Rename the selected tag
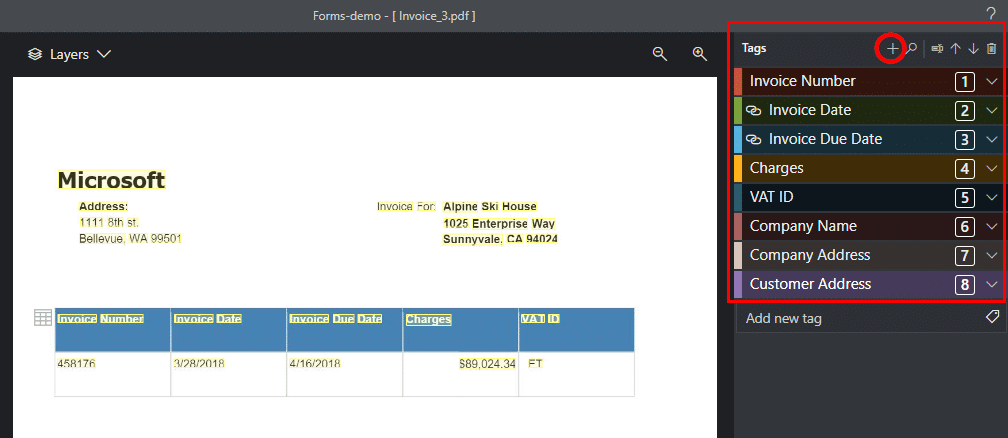Viewport: 1008px width, 438px height. click(x=937, y=48)
